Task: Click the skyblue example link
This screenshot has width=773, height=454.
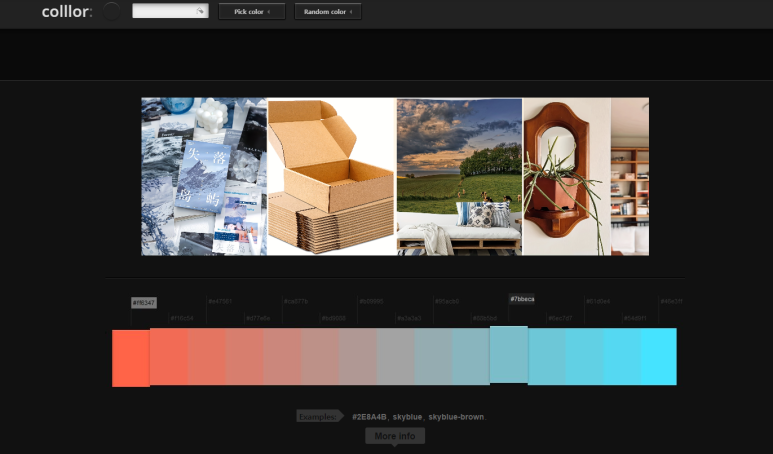Action: (x=407, y=417)
